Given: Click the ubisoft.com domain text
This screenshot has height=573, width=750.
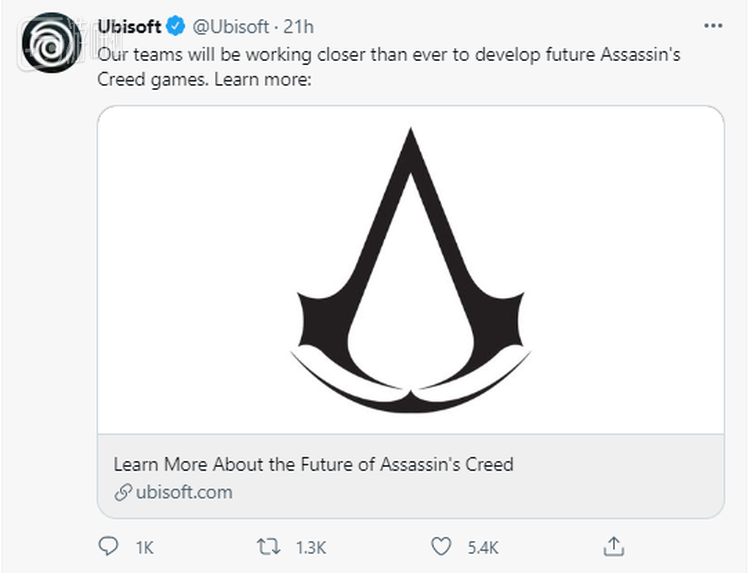Looking at the screenshot, I should tap(185, 492).
